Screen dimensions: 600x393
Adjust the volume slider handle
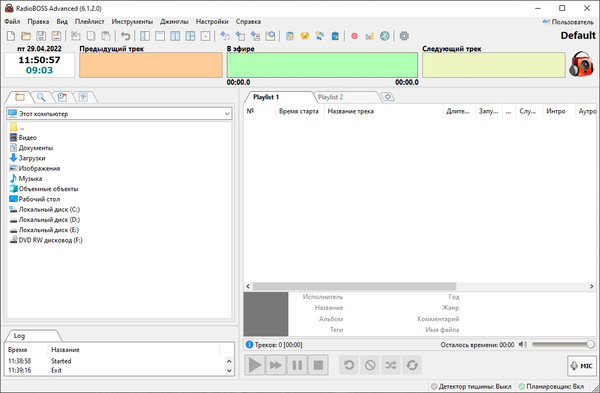coord(590,345)
